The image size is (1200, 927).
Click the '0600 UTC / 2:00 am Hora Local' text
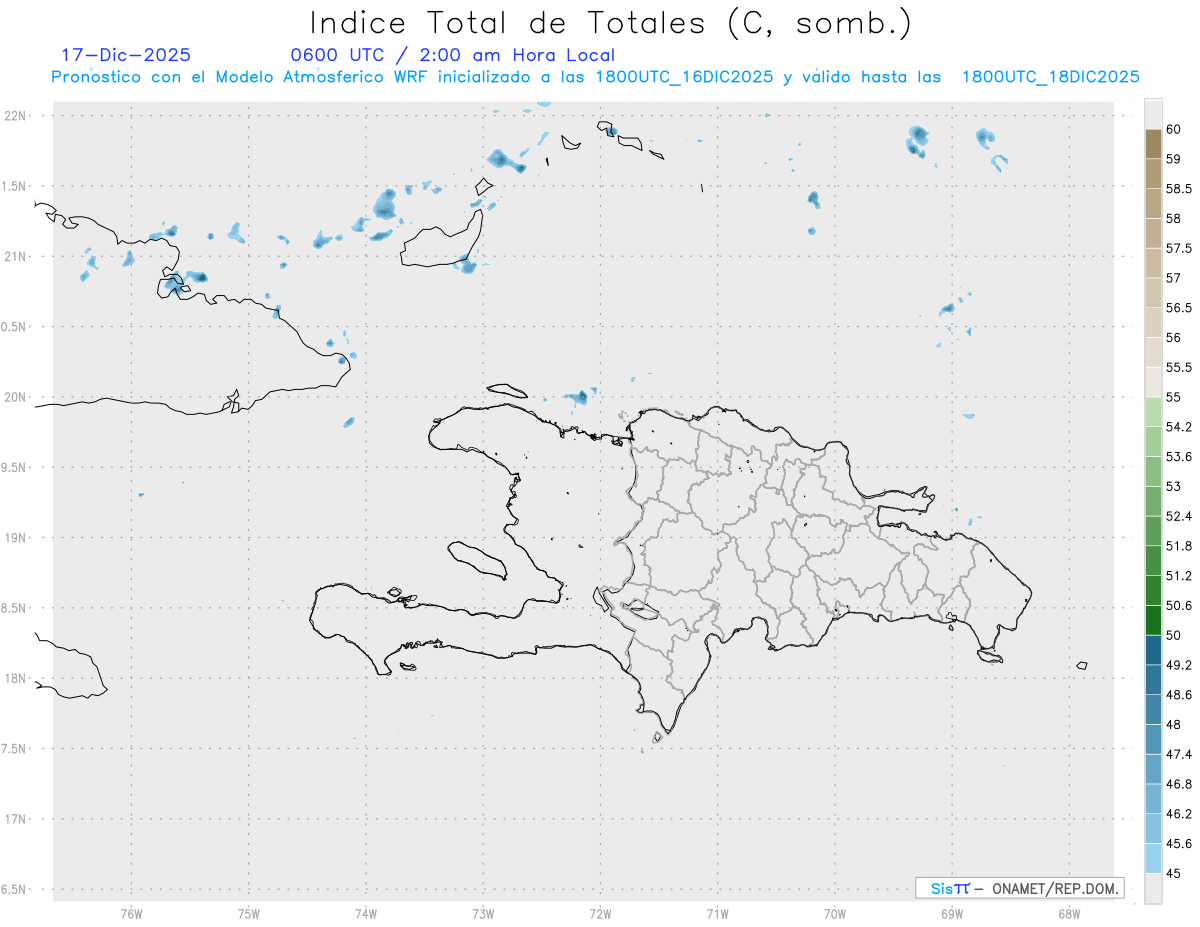(452, 55)
